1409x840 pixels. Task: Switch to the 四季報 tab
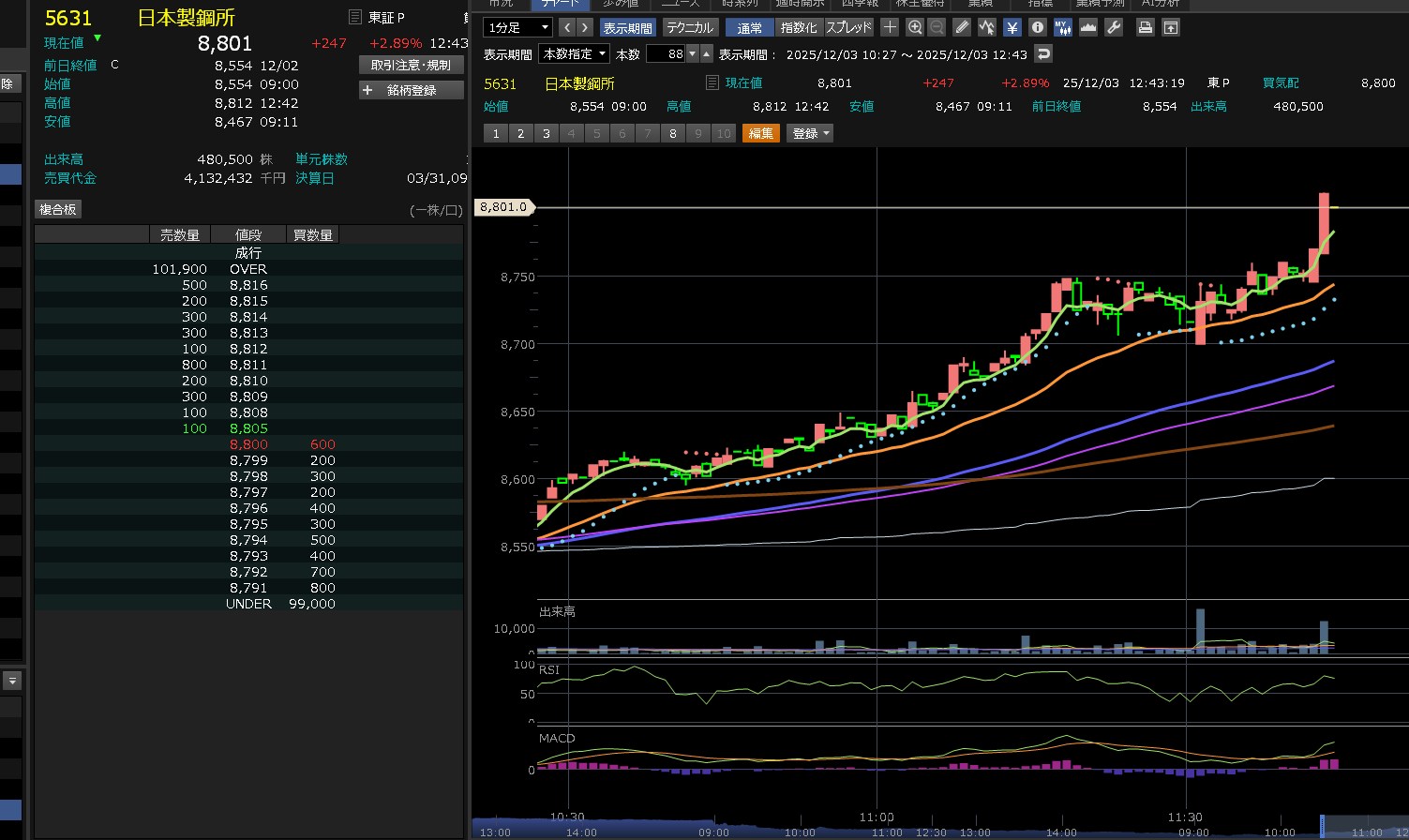pyautogui.click(x=860, y=4)
